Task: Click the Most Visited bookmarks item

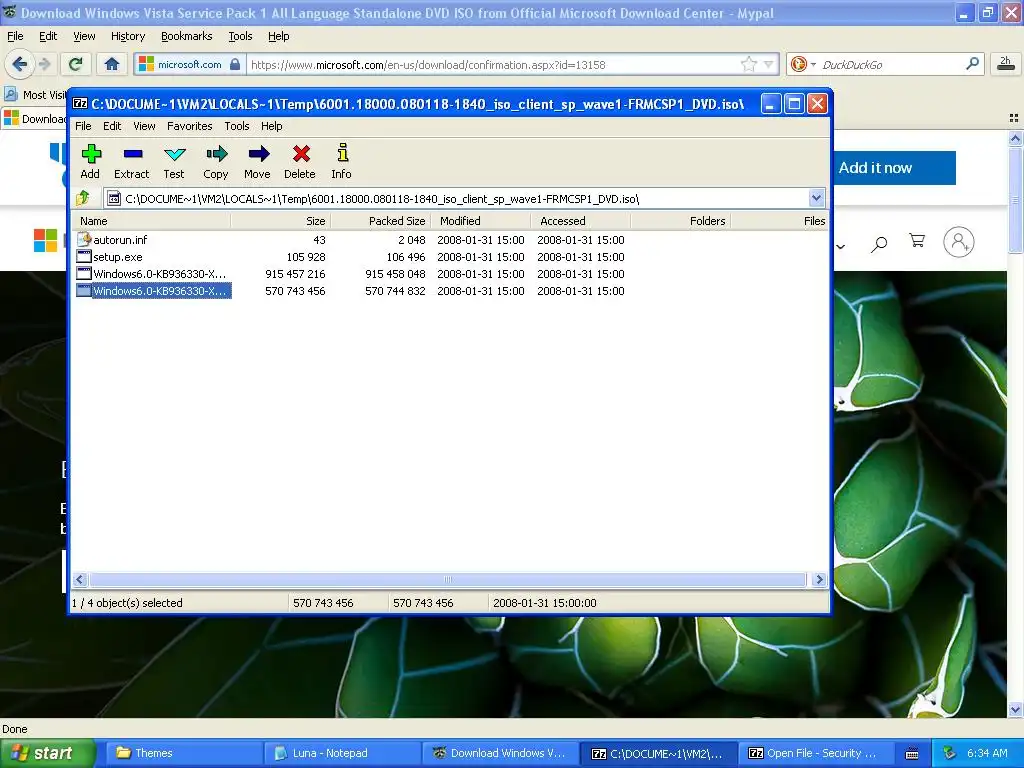Action: (35, 95)
